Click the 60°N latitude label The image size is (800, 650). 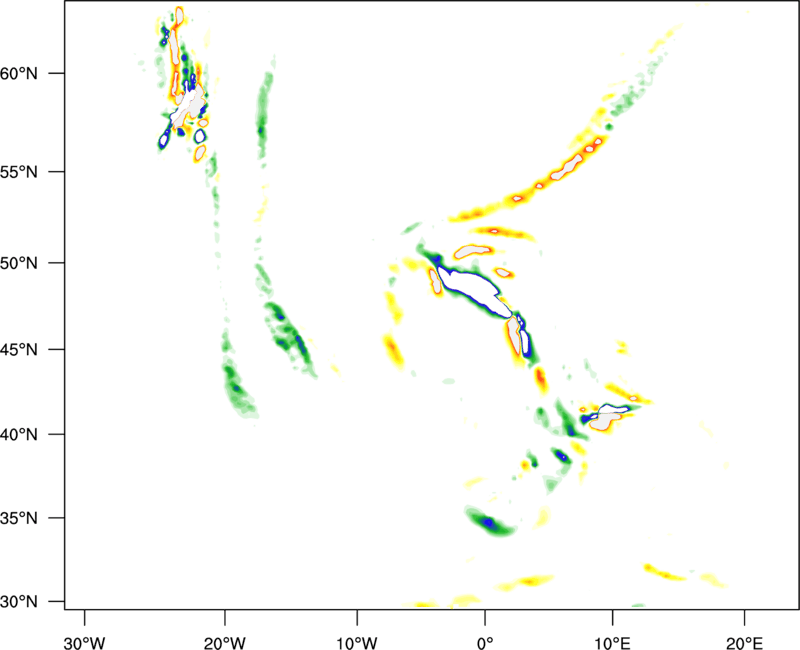click(19, 74)
